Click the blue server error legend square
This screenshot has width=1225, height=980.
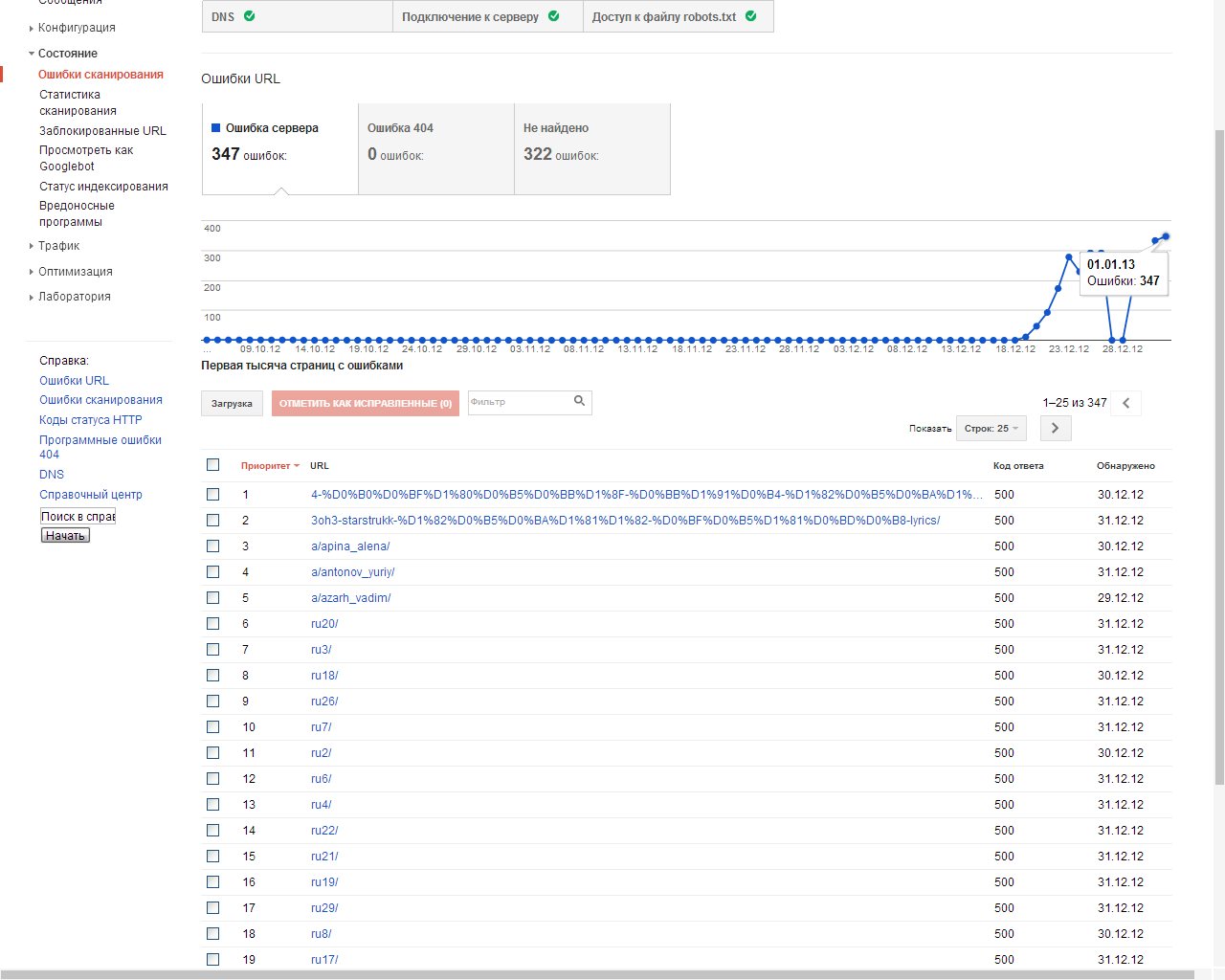pos(216,127)
